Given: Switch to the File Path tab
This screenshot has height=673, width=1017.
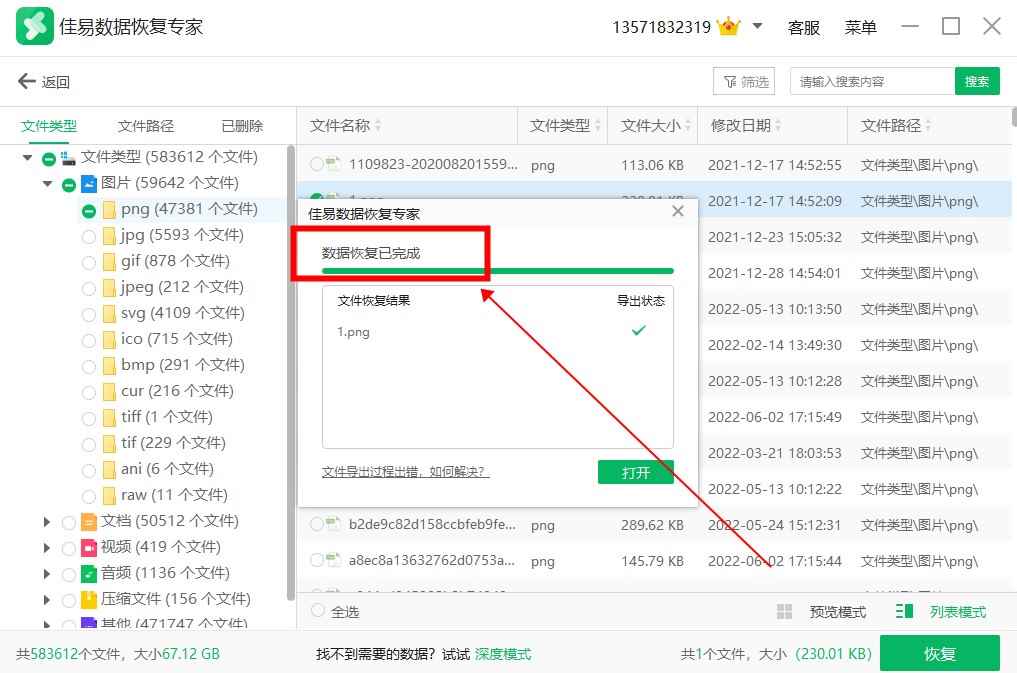Looking at the screenshot, I should click(146, 126).
